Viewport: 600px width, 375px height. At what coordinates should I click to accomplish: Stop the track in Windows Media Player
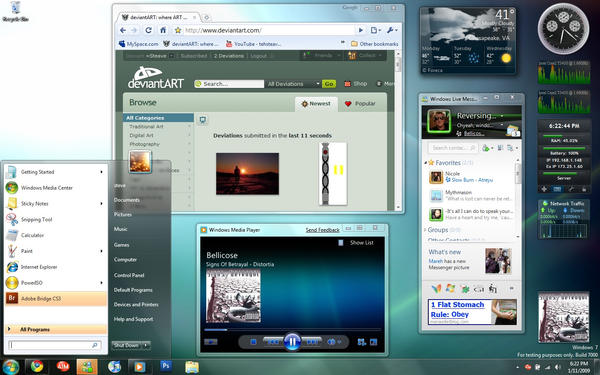253,342
